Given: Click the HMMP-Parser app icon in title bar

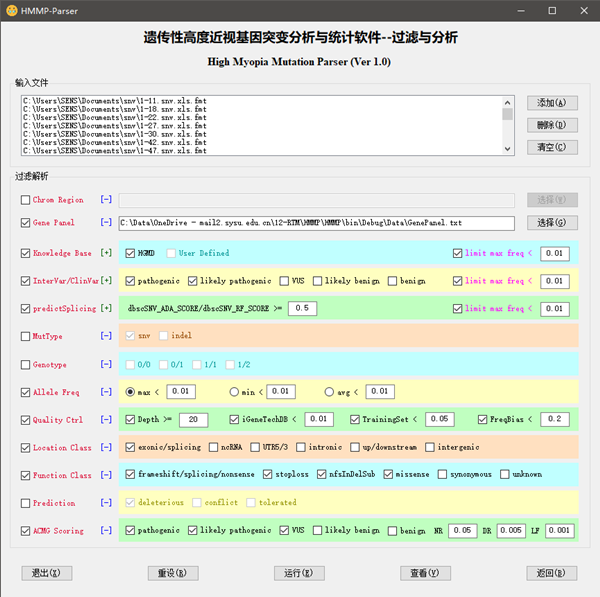Looking at the screenshot, I should click(11, 10).
